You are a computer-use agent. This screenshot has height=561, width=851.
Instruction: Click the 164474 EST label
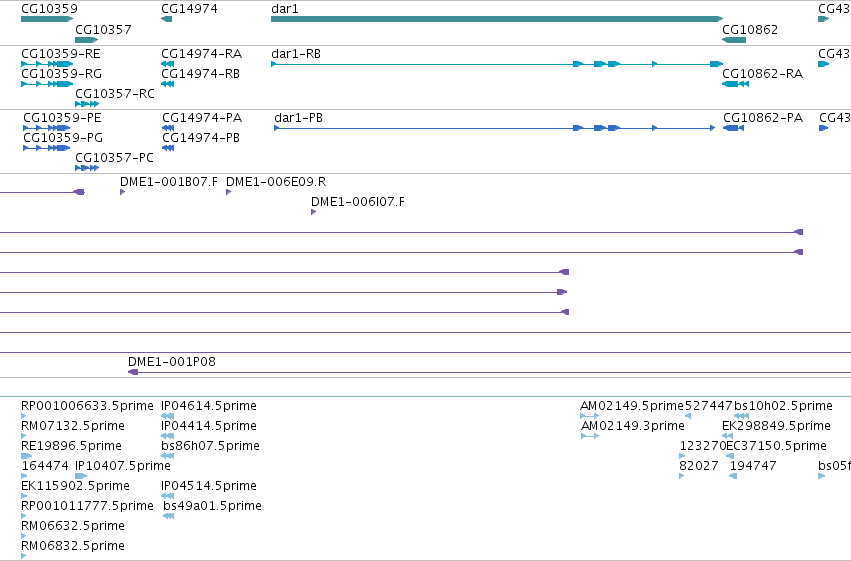click(x=45, y=466)
